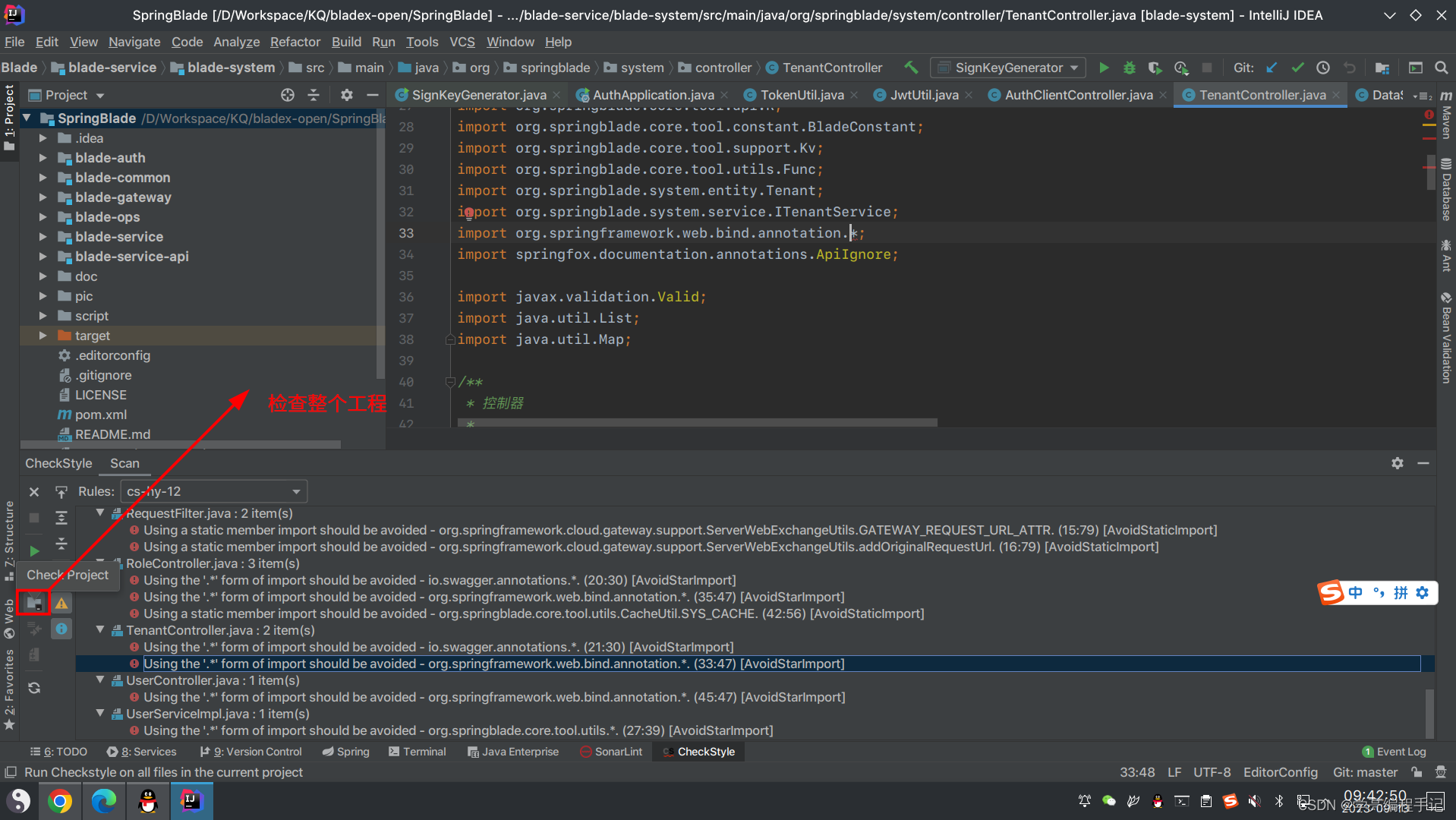This screenshot has width=1456, height=820.
Task: Open the Refactor menu
Action: [295, 42]
